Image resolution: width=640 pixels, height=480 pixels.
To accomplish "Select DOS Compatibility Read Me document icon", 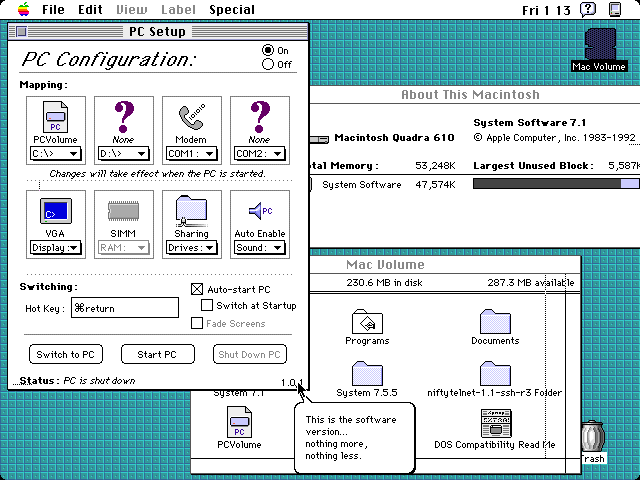I will pyautogui.click(x=496, y=423).
